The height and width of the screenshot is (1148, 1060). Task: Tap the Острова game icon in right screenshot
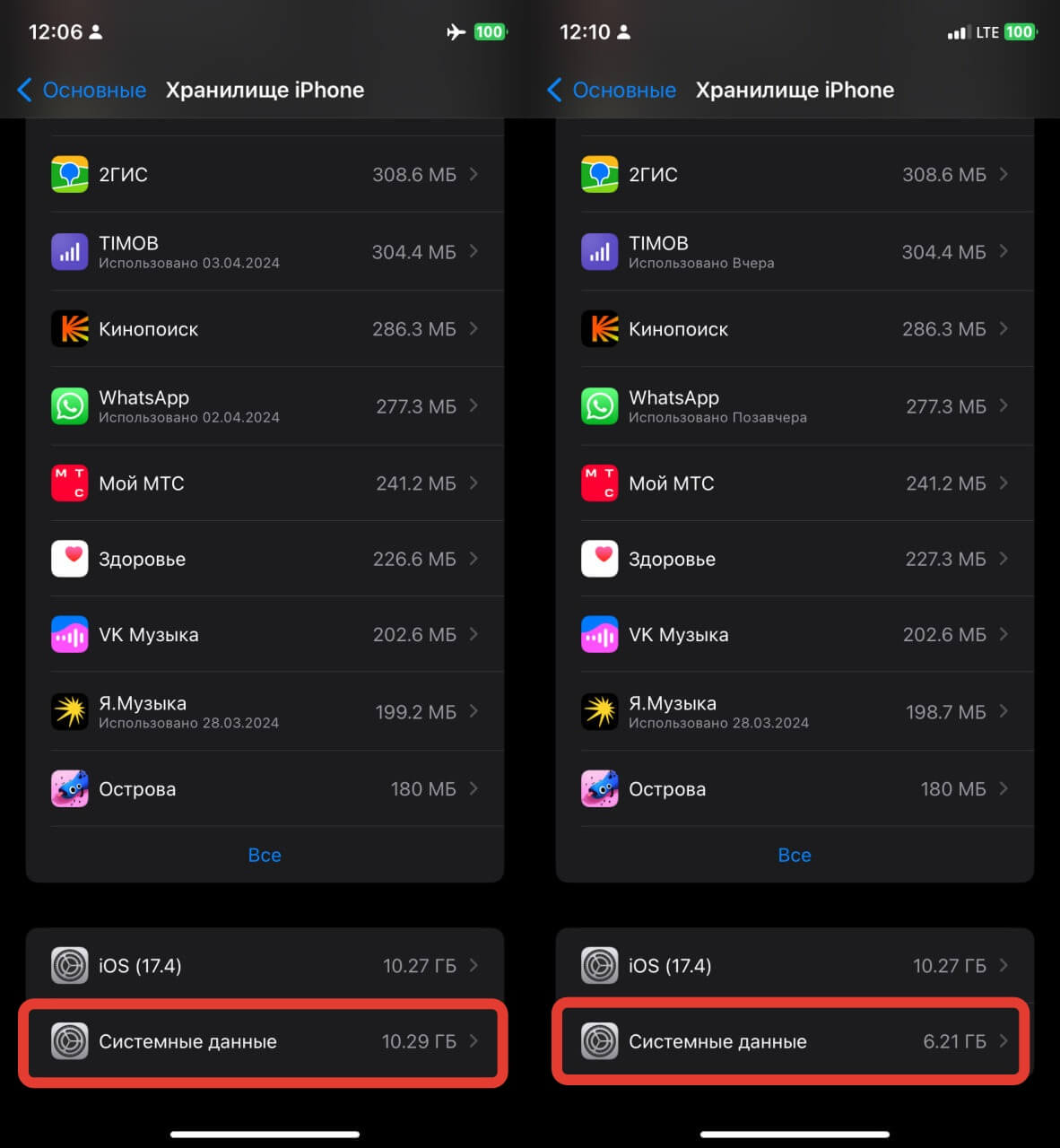(599, 789)
